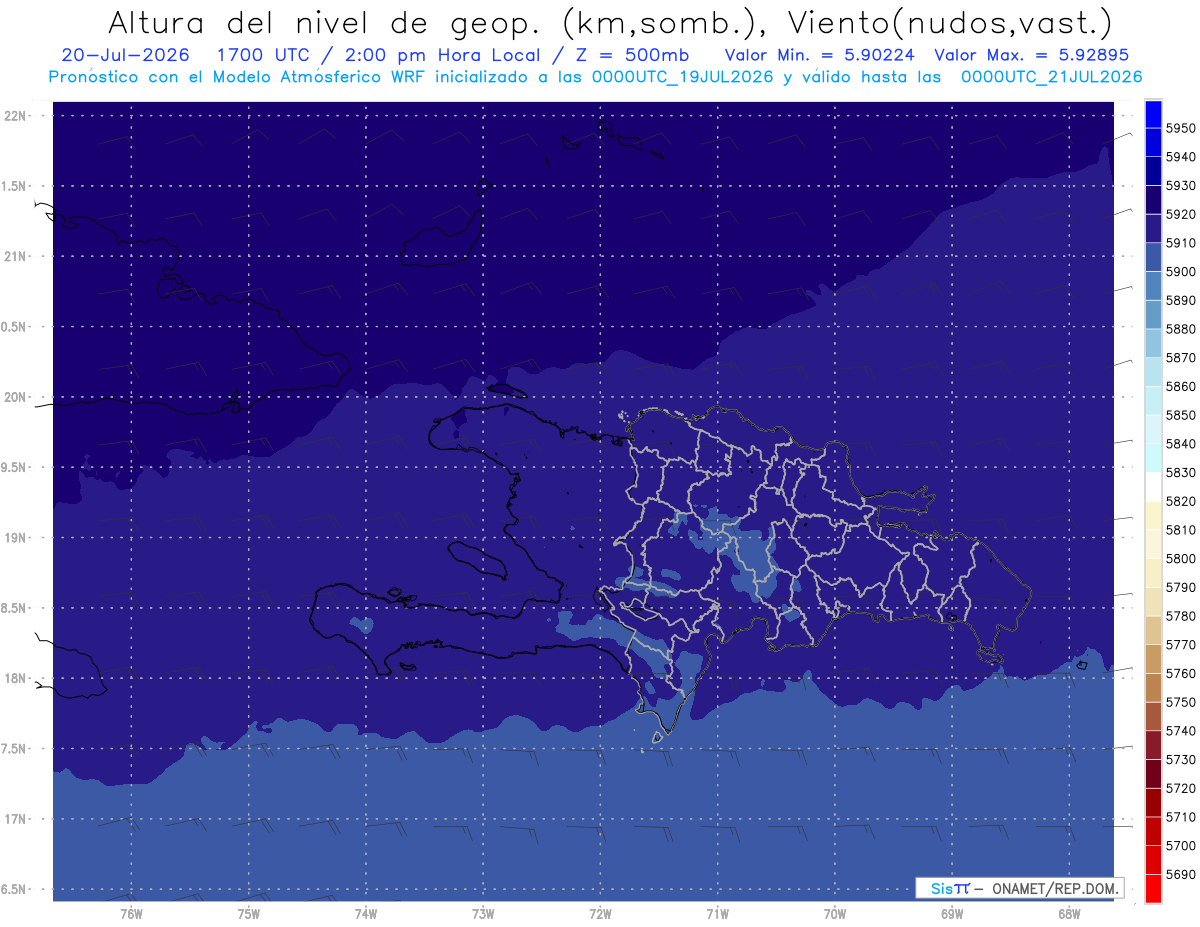Click the "5760" colorbar value

click(1181, 673)
